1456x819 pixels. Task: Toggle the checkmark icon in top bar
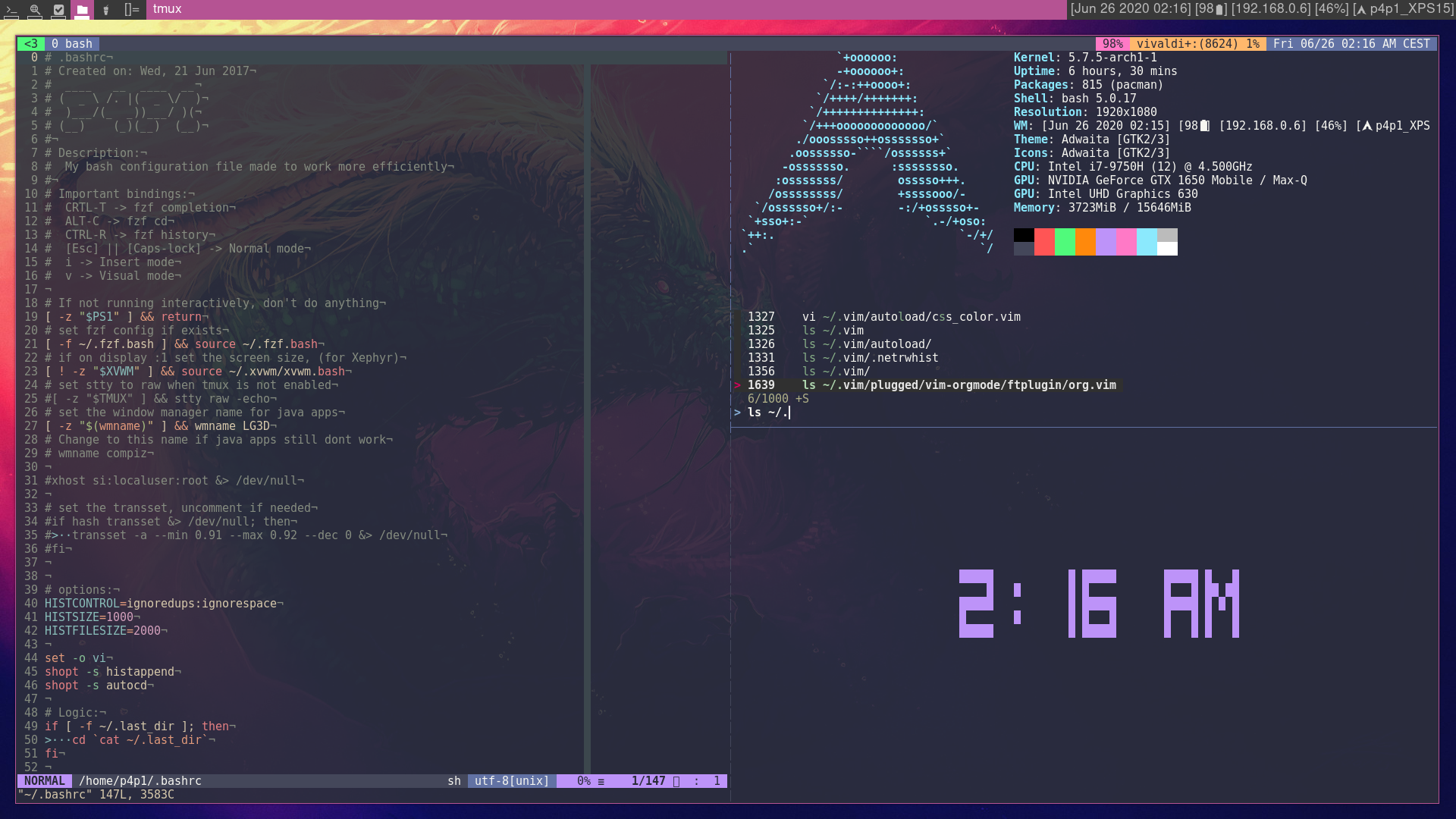[x=58, y=10]
